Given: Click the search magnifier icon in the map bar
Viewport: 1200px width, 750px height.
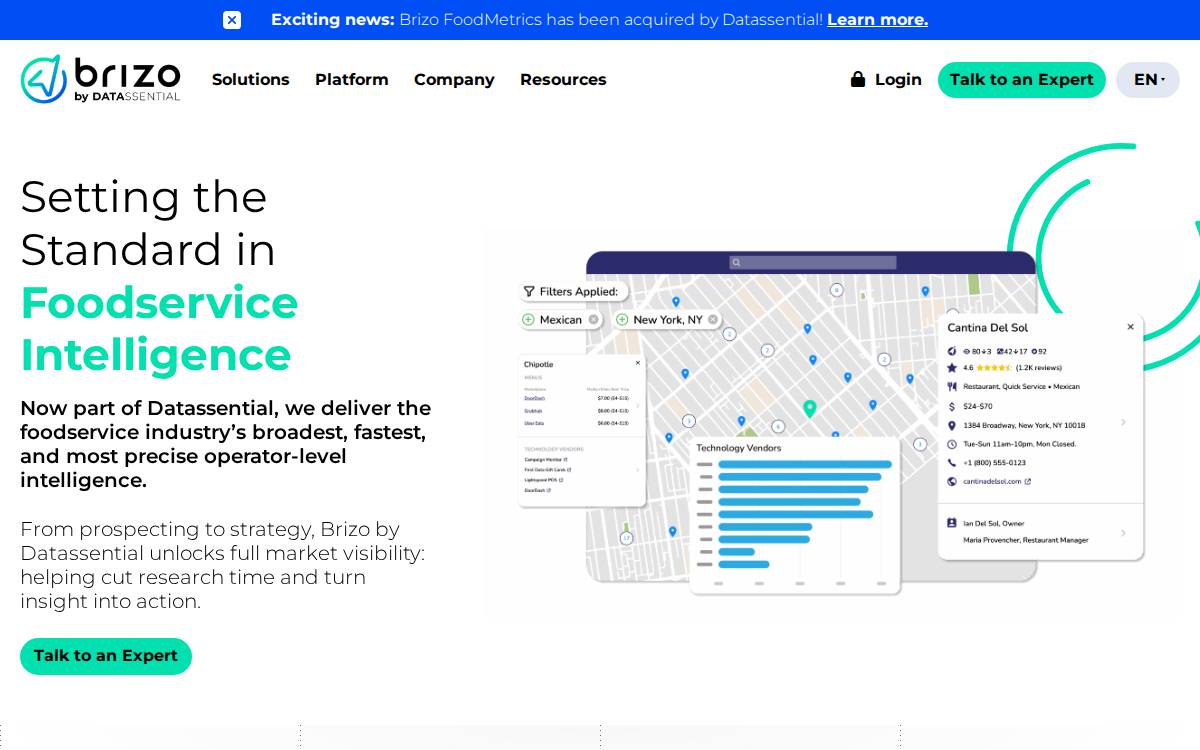Looking at the screenshot, I should click(x=736, y=263).
